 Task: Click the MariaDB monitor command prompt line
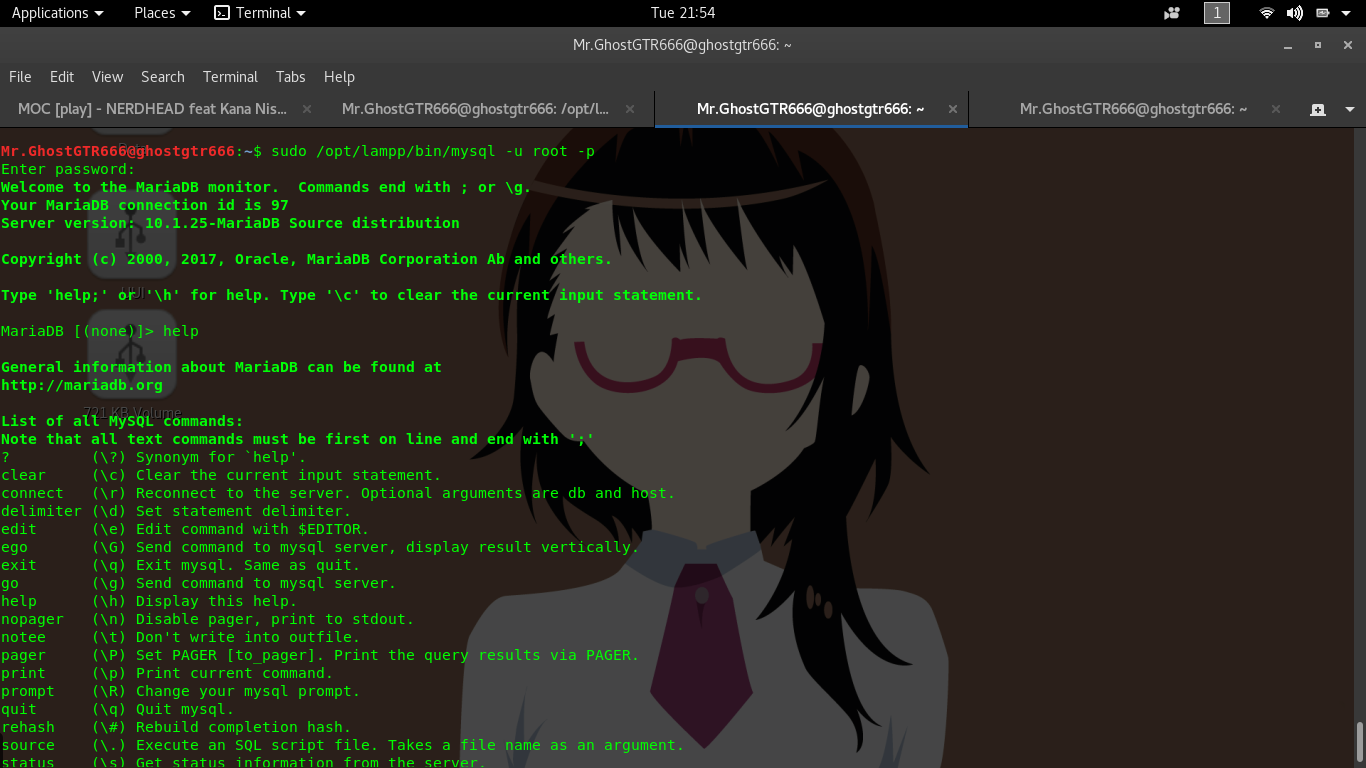(100, 331)
